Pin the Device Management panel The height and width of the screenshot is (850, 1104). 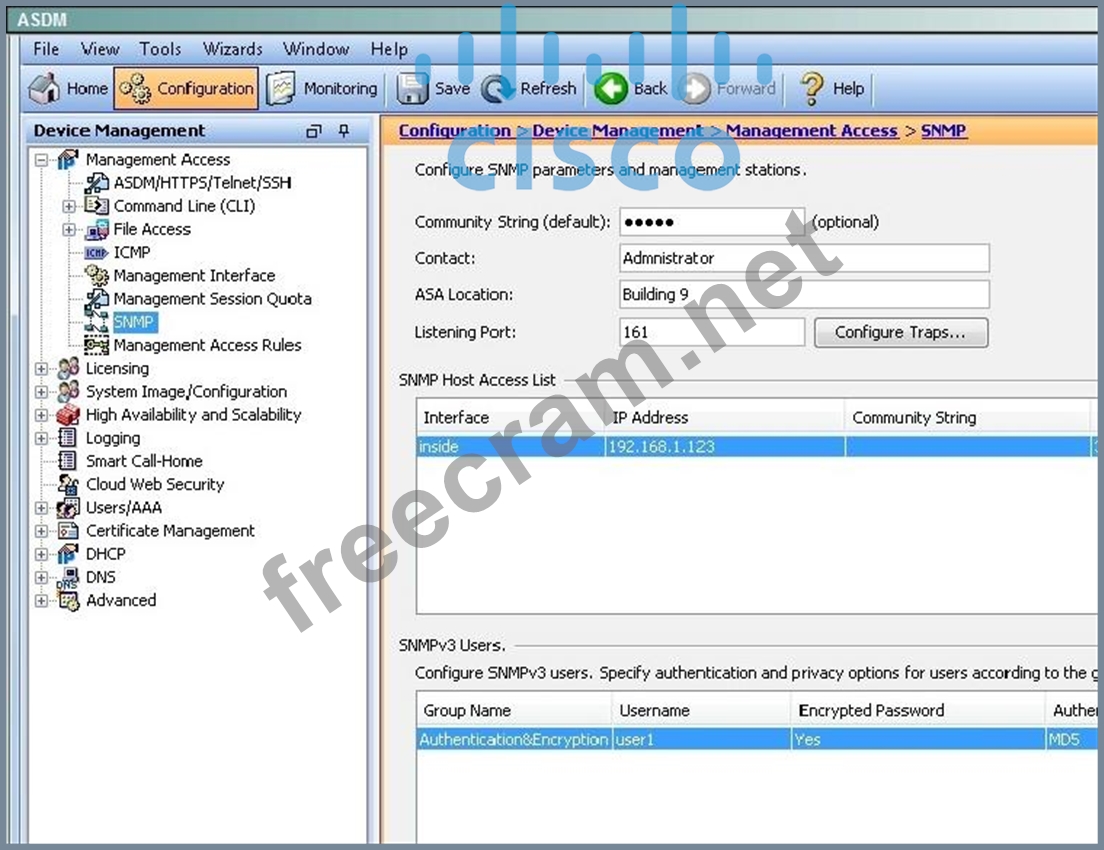pos(344,131)
